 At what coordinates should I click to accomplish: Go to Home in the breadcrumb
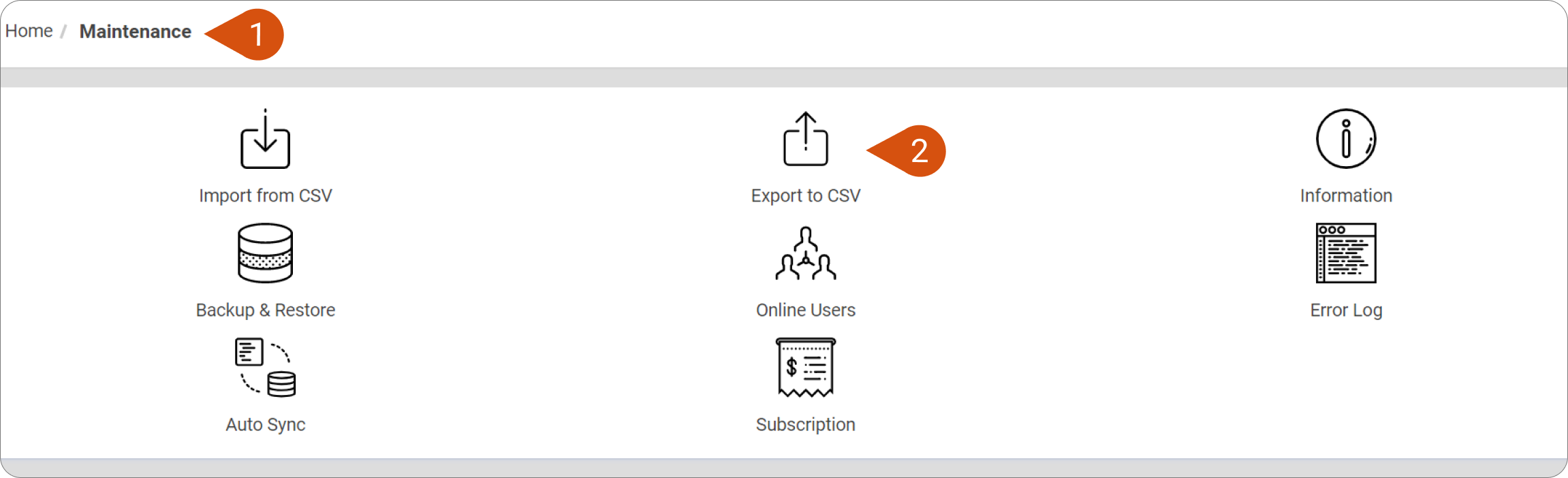click(x=29, y=31)
